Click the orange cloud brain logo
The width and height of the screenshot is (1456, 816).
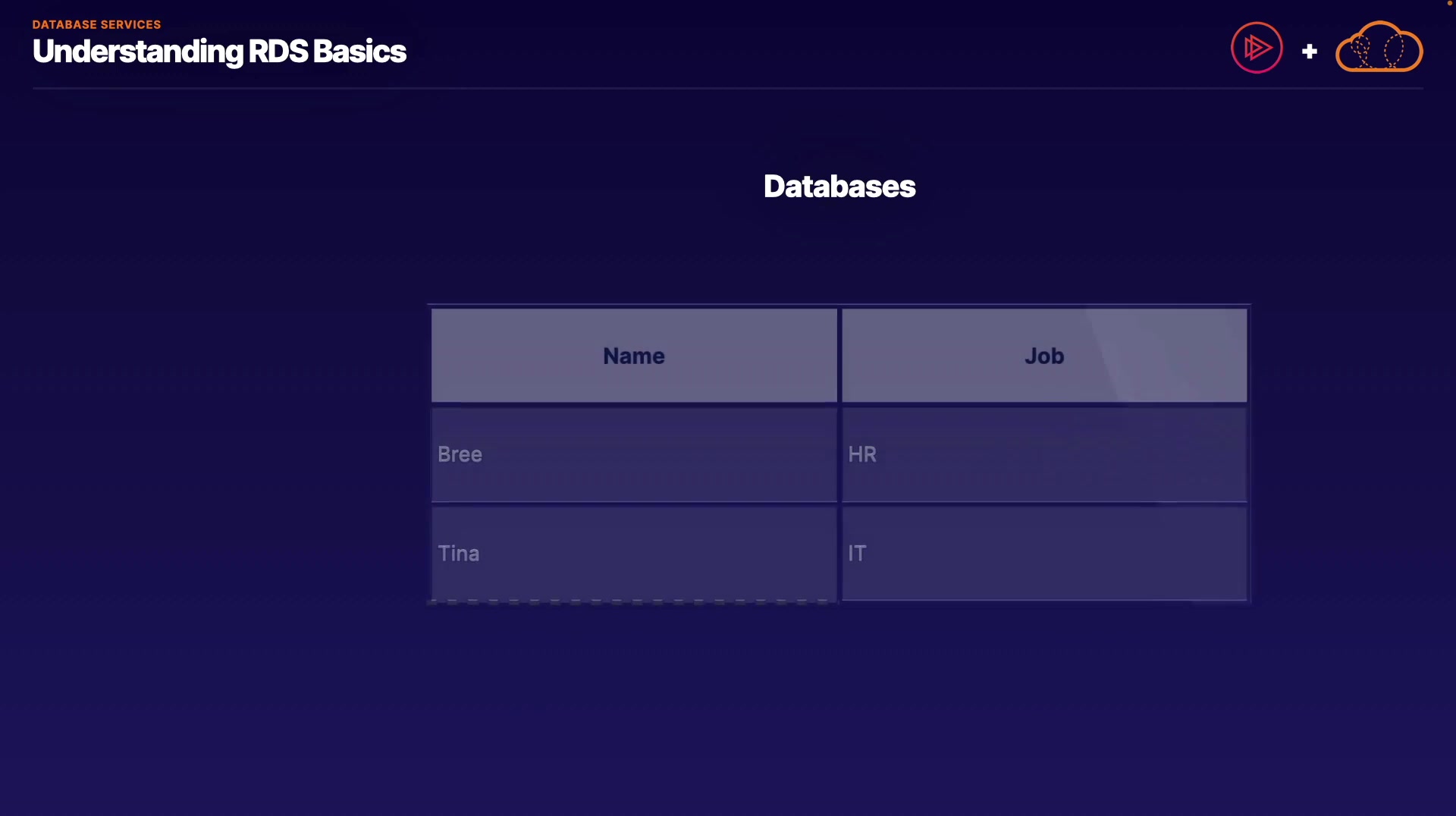click(1379, 48)
